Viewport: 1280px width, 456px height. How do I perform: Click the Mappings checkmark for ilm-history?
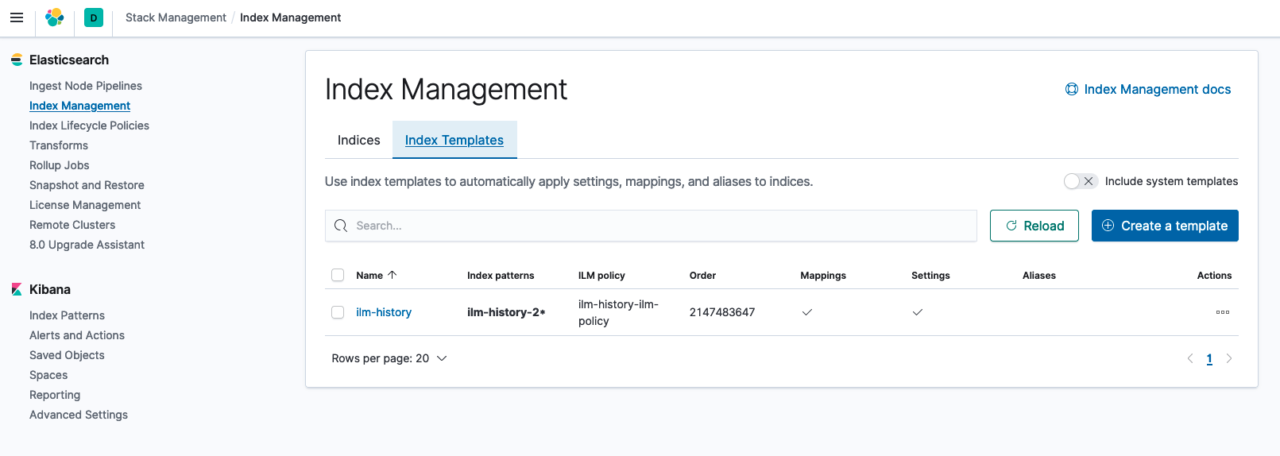click(x=807, y=312)
